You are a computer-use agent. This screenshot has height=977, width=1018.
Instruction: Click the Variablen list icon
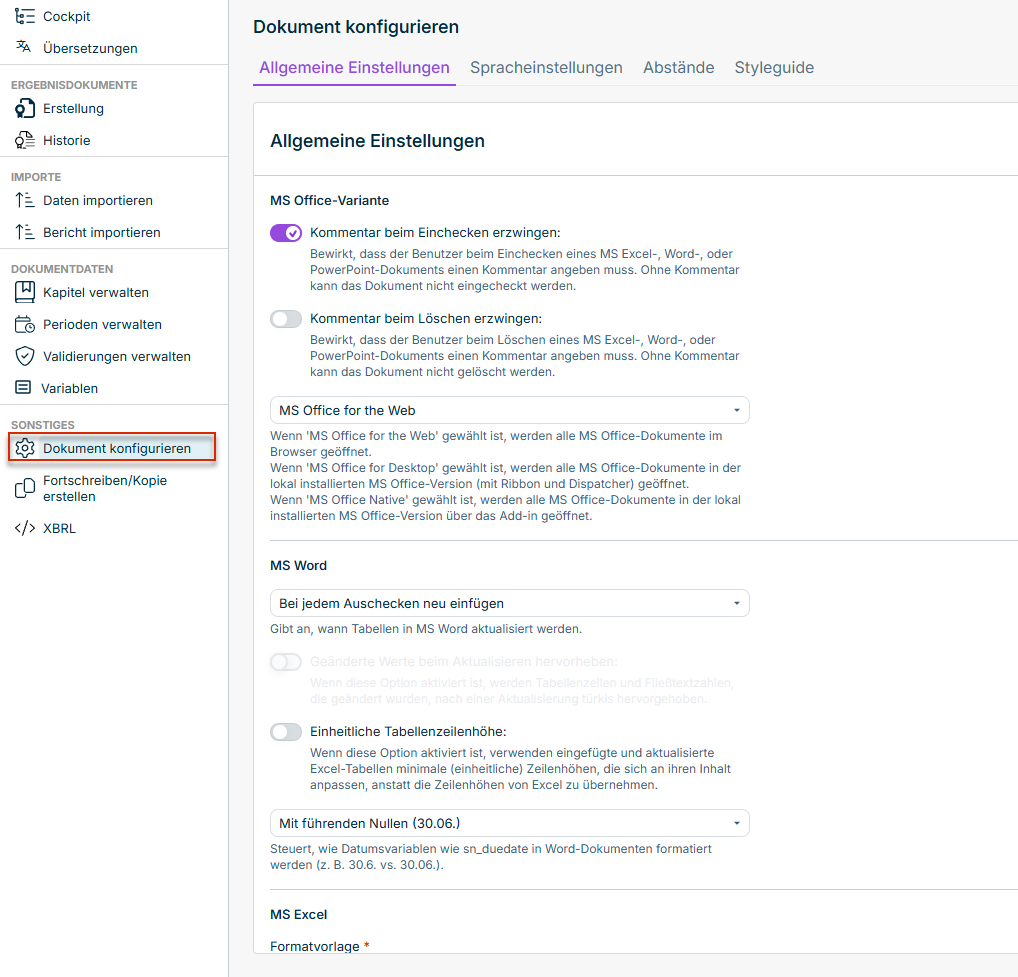[x=23, y=388]
